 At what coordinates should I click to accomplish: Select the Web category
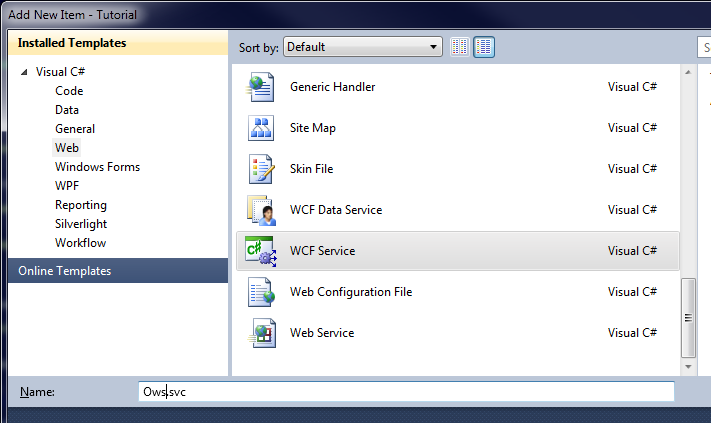(x=67, y=148)
